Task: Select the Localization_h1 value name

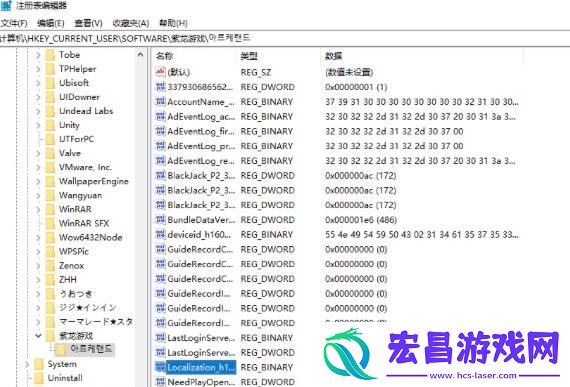Action: click(201, 367)
